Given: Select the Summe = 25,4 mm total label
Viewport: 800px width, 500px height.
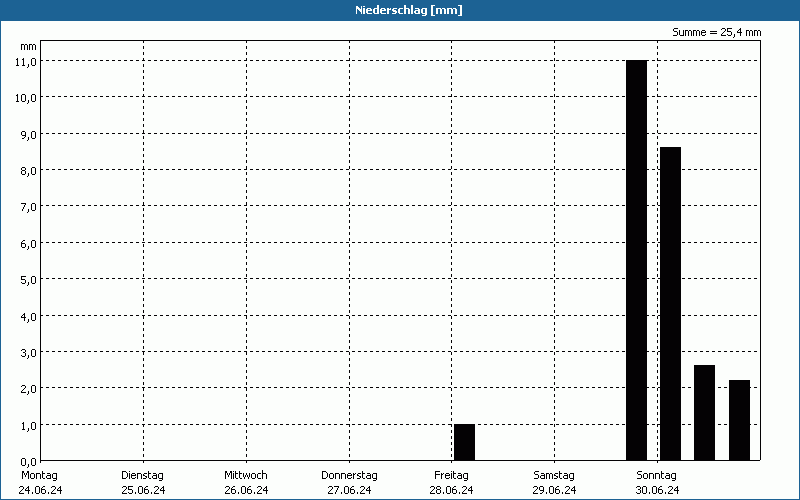Looking at the screenshot, I should [x=716, y=32].
